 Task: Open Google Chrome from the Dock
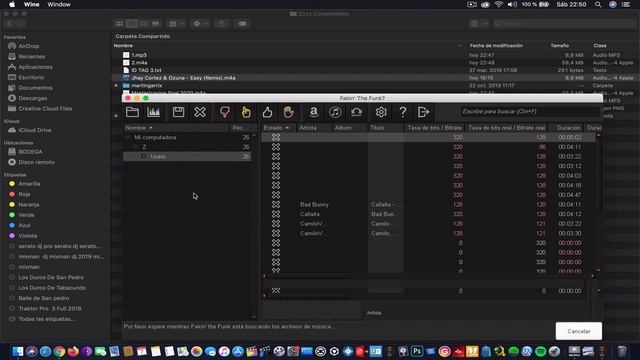59,351
